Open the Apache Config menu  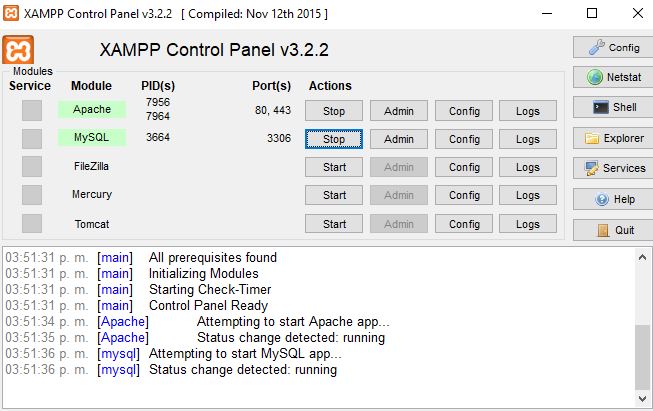[x=463, y=111]
